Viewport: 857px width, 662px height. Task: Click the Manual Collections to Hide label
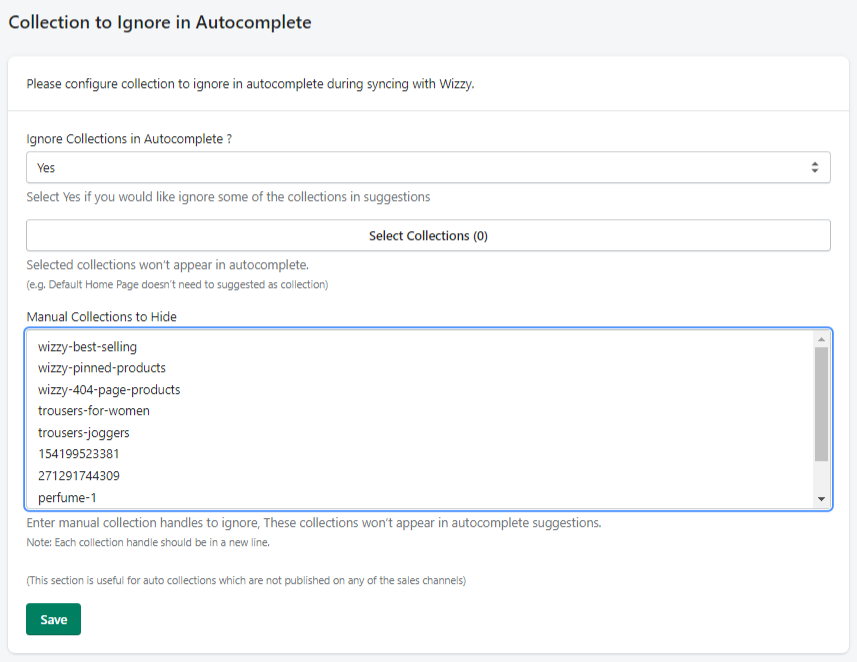coord(102,317)
